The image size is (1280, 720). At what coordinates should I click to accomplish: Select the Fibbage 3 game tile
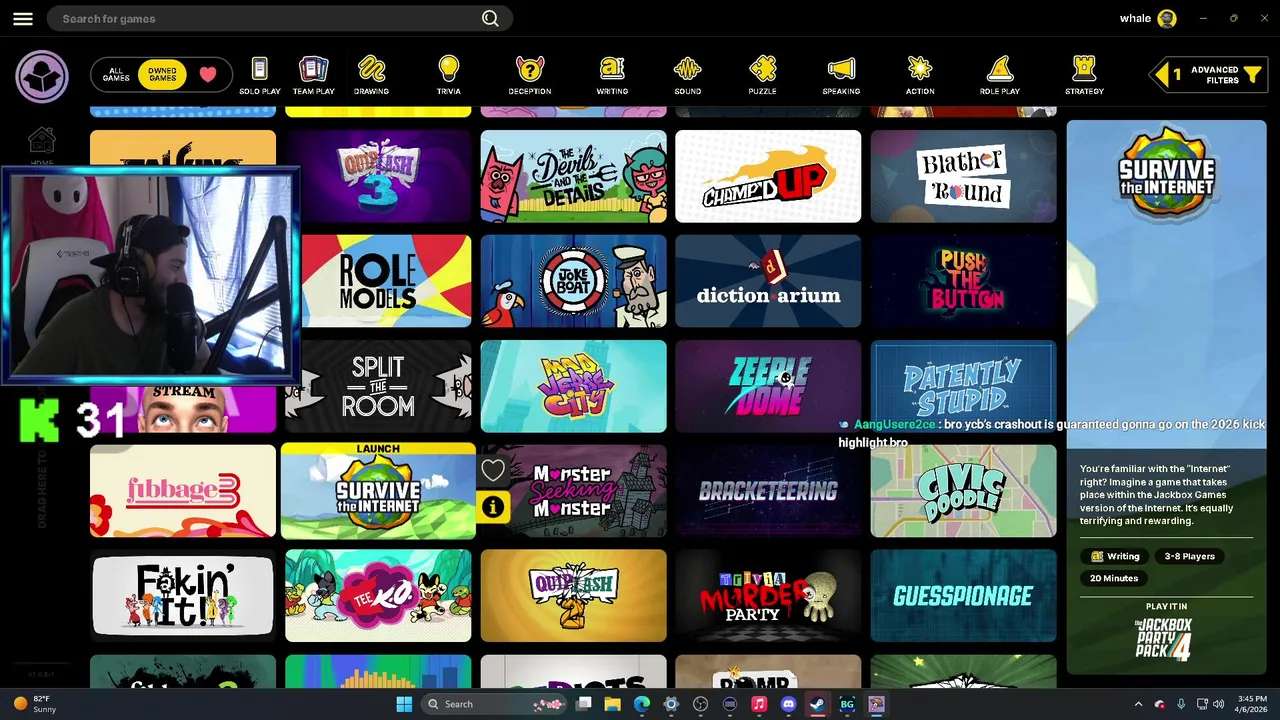183,491
